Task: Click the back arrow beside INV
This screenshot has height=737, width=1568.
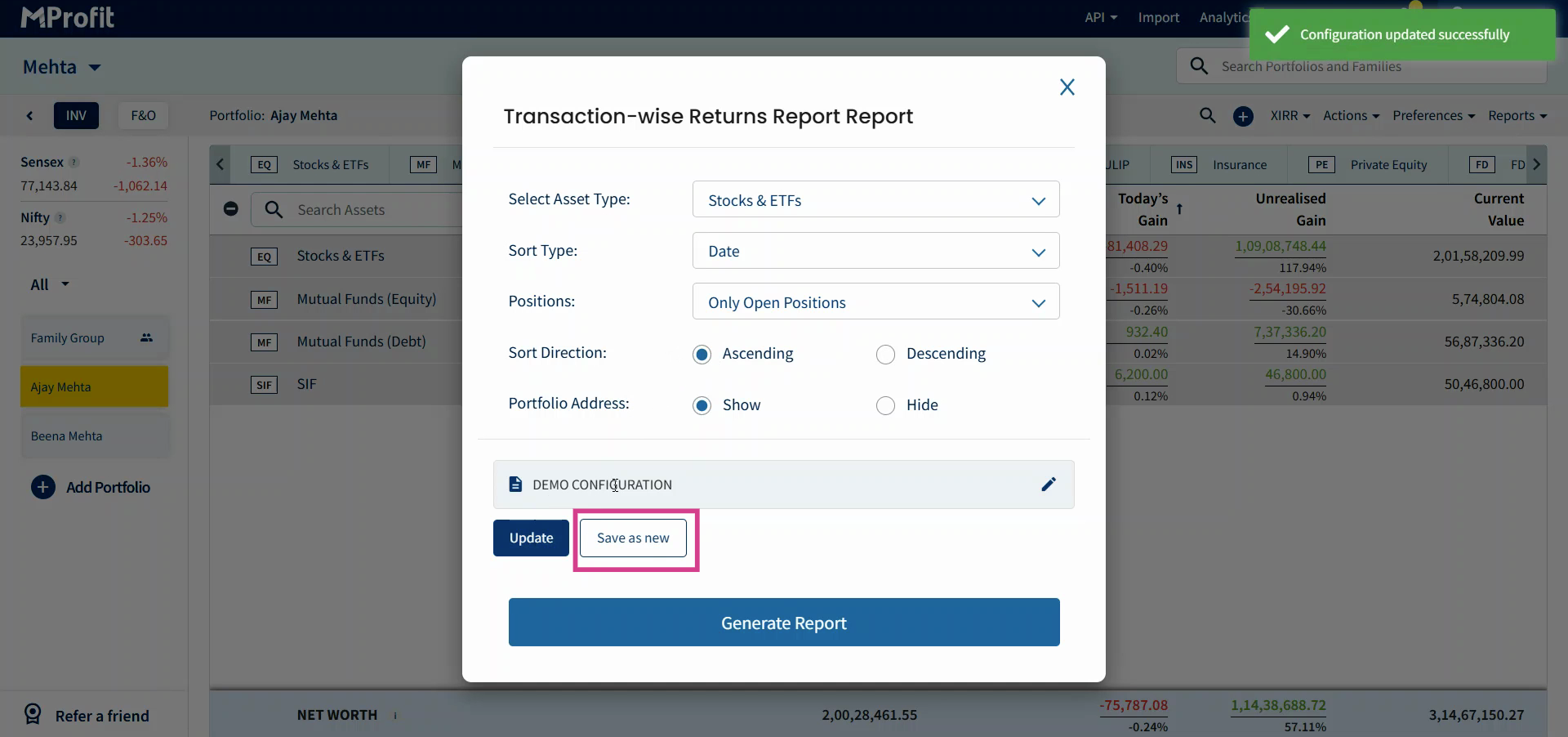Action: tap(30, 116)
